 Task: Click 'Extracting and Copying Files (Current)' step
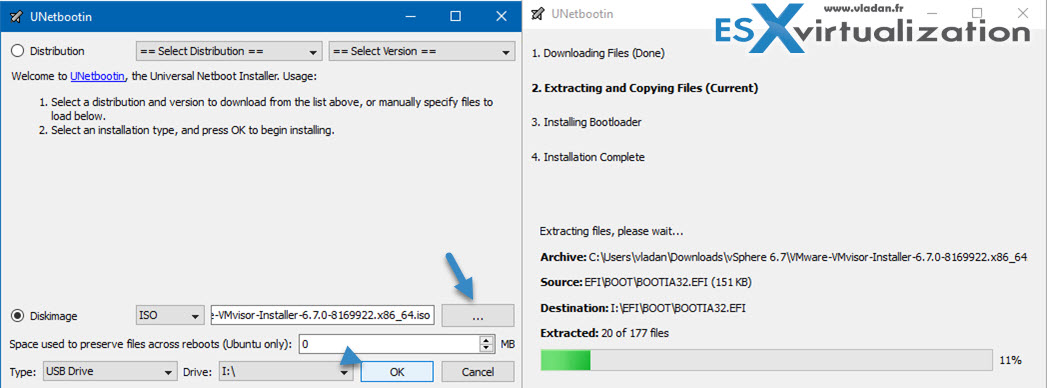pyautogui.click(x=645, y=87)
